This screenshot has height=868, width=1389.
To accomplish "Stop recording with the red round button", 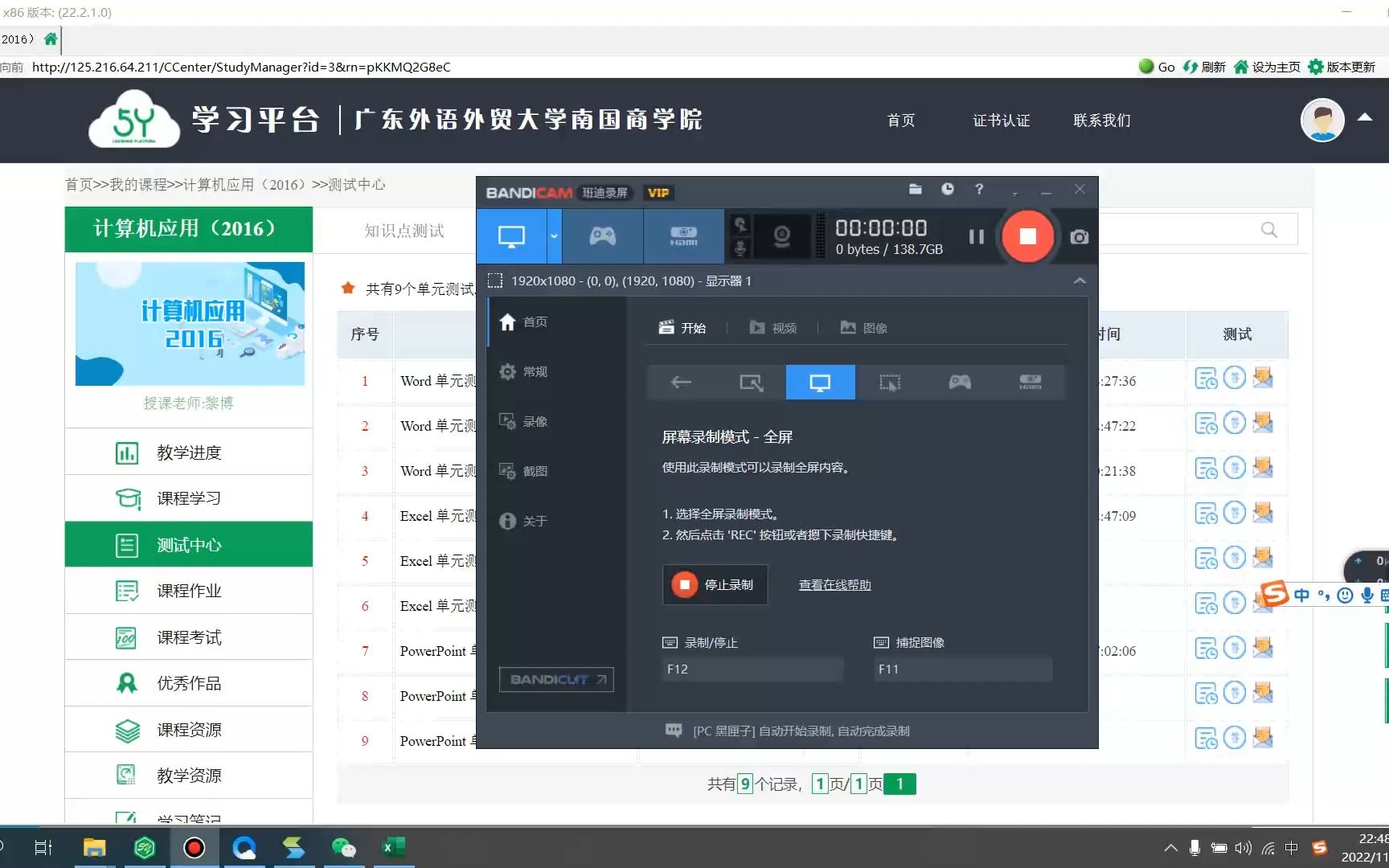I will pyautogui.click(x=1027, y=236).
